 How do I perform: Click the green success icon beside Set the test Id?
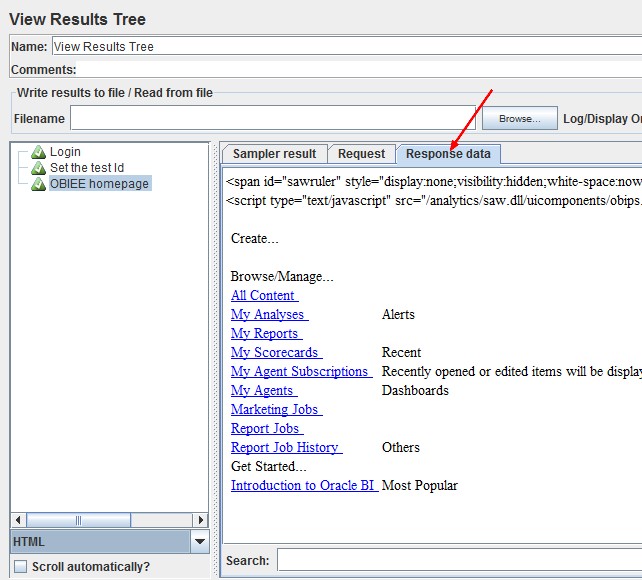[x=38, y=168]
